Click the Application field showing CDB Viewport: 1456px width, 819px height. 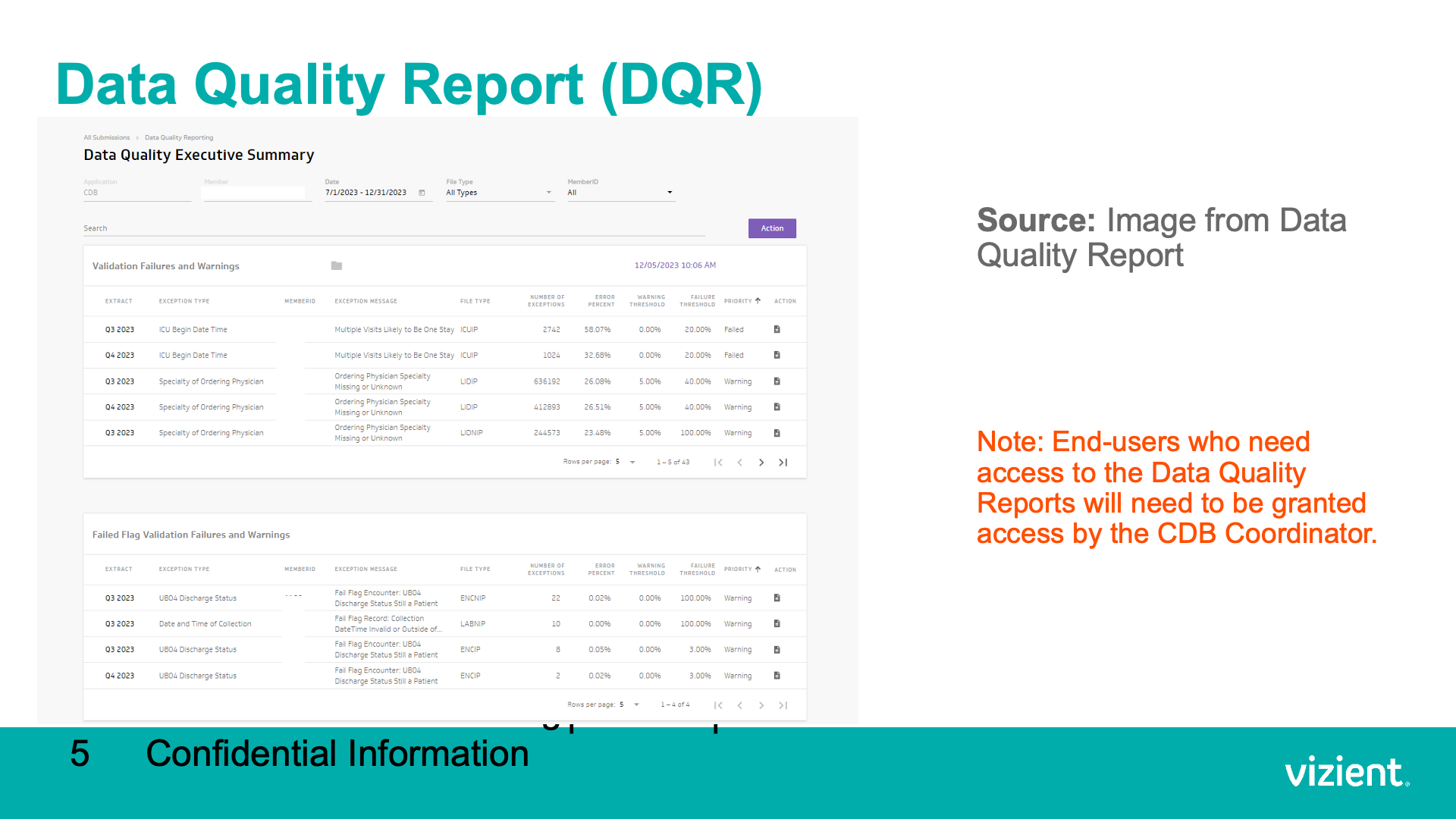(136, 193)
